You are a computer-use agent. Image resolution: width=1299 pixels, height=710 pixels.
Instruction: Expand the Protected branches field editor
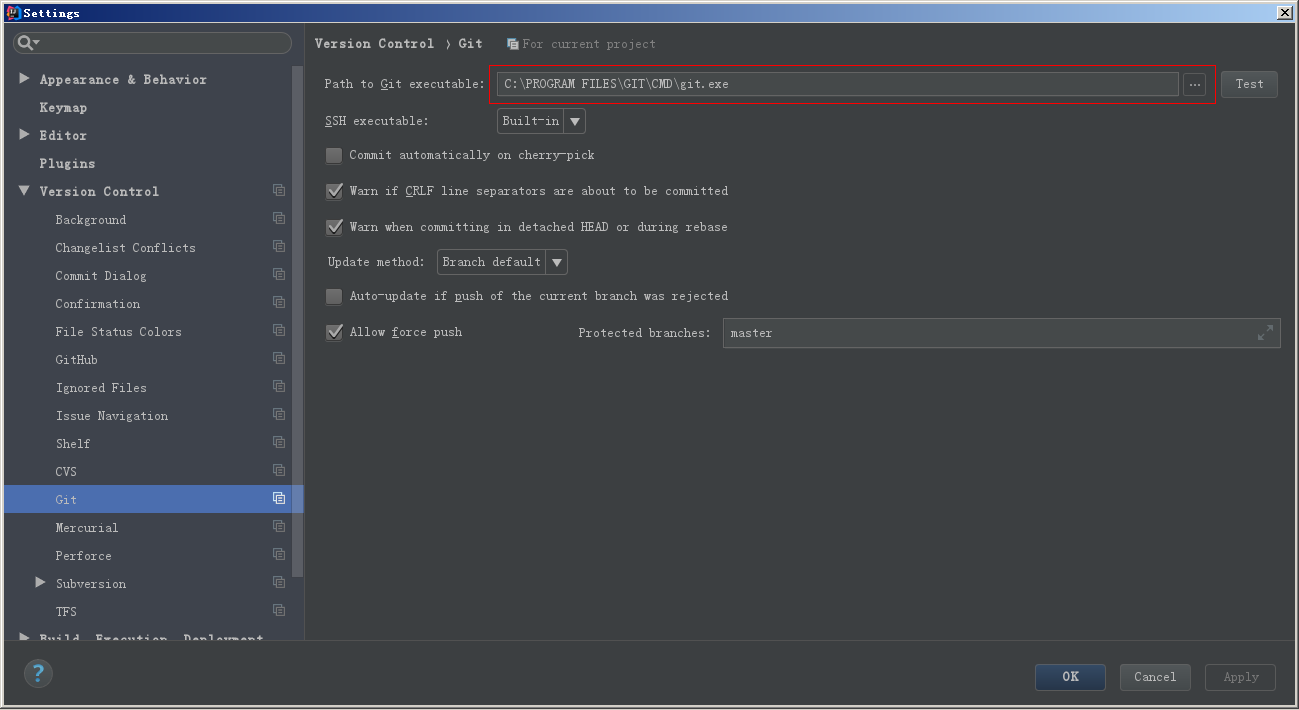[1265, 333]
